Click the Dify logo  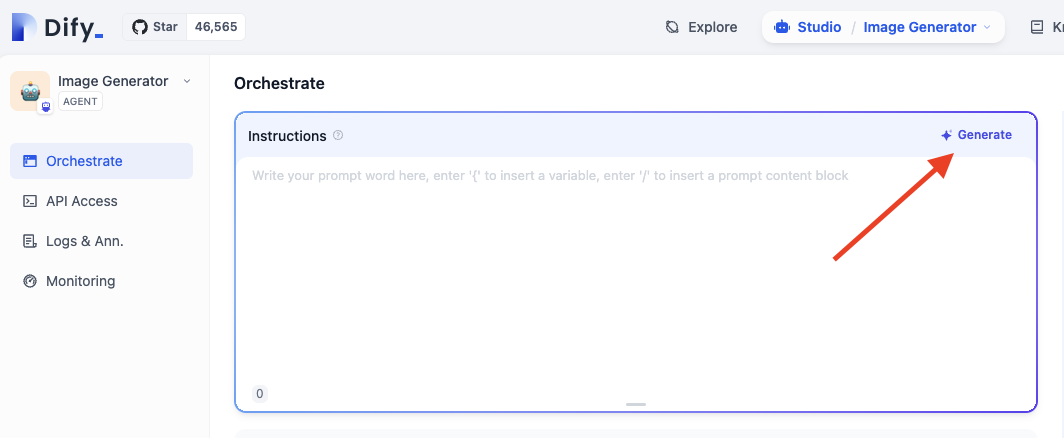58,28
